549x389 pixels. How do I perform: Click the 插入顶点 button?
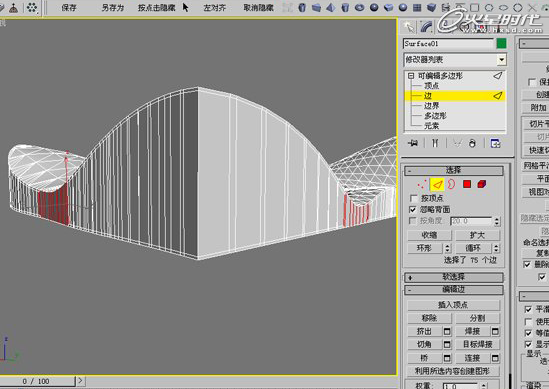click(453, 305)
